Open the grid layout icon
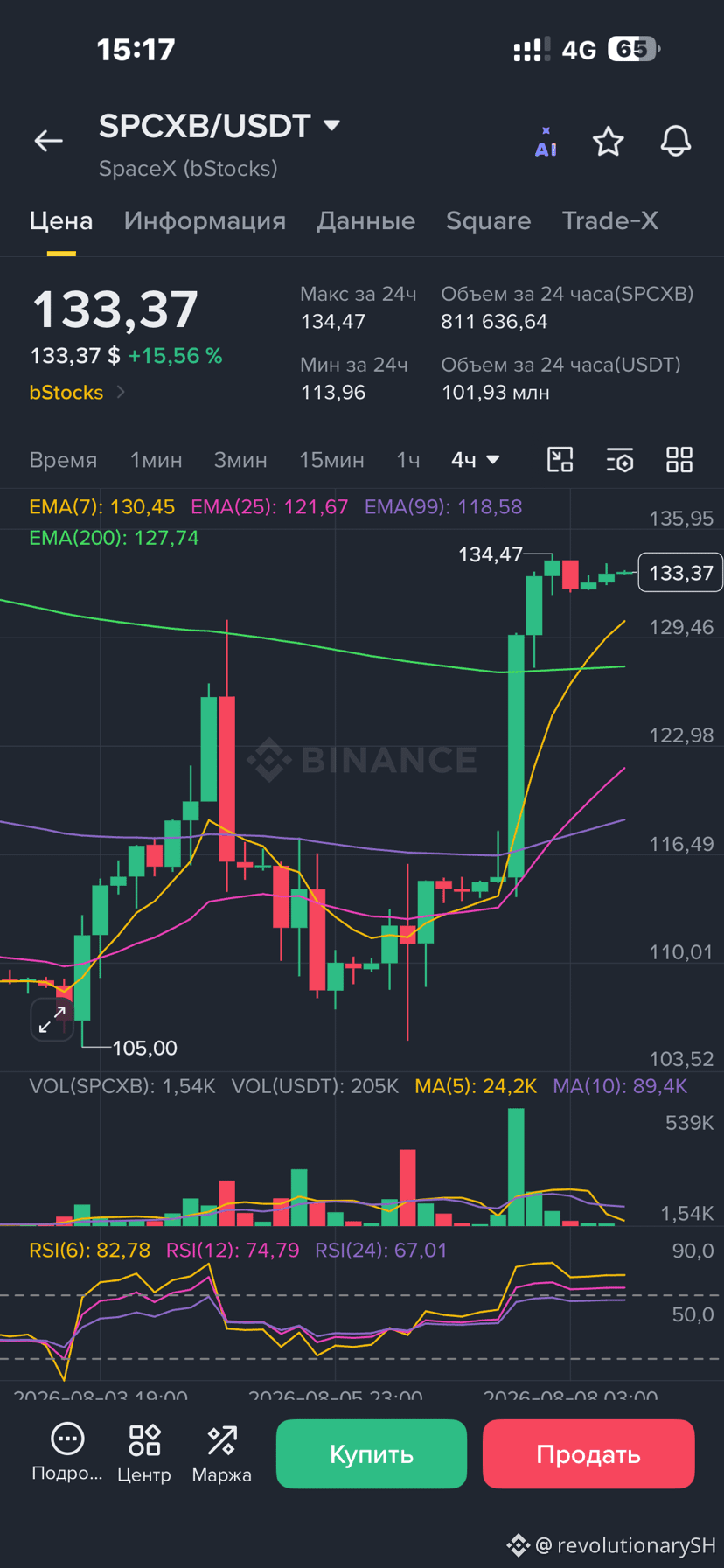 point(679,459)
